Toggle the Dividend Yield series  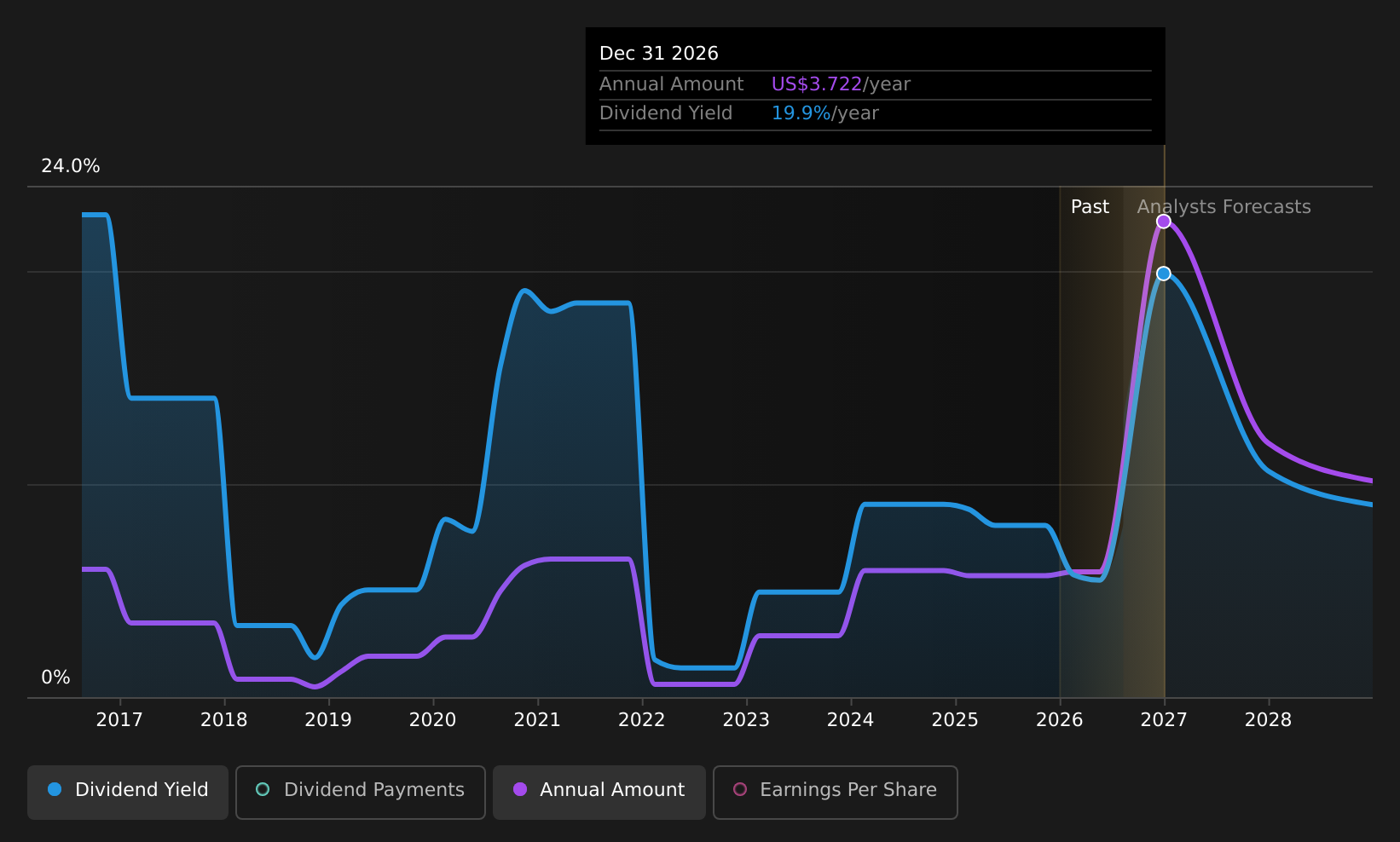128,792
